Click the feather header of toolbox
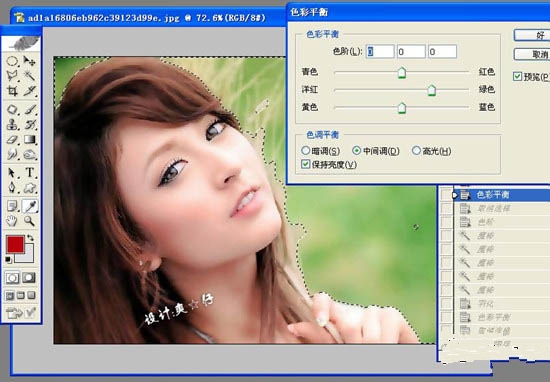 21,43
